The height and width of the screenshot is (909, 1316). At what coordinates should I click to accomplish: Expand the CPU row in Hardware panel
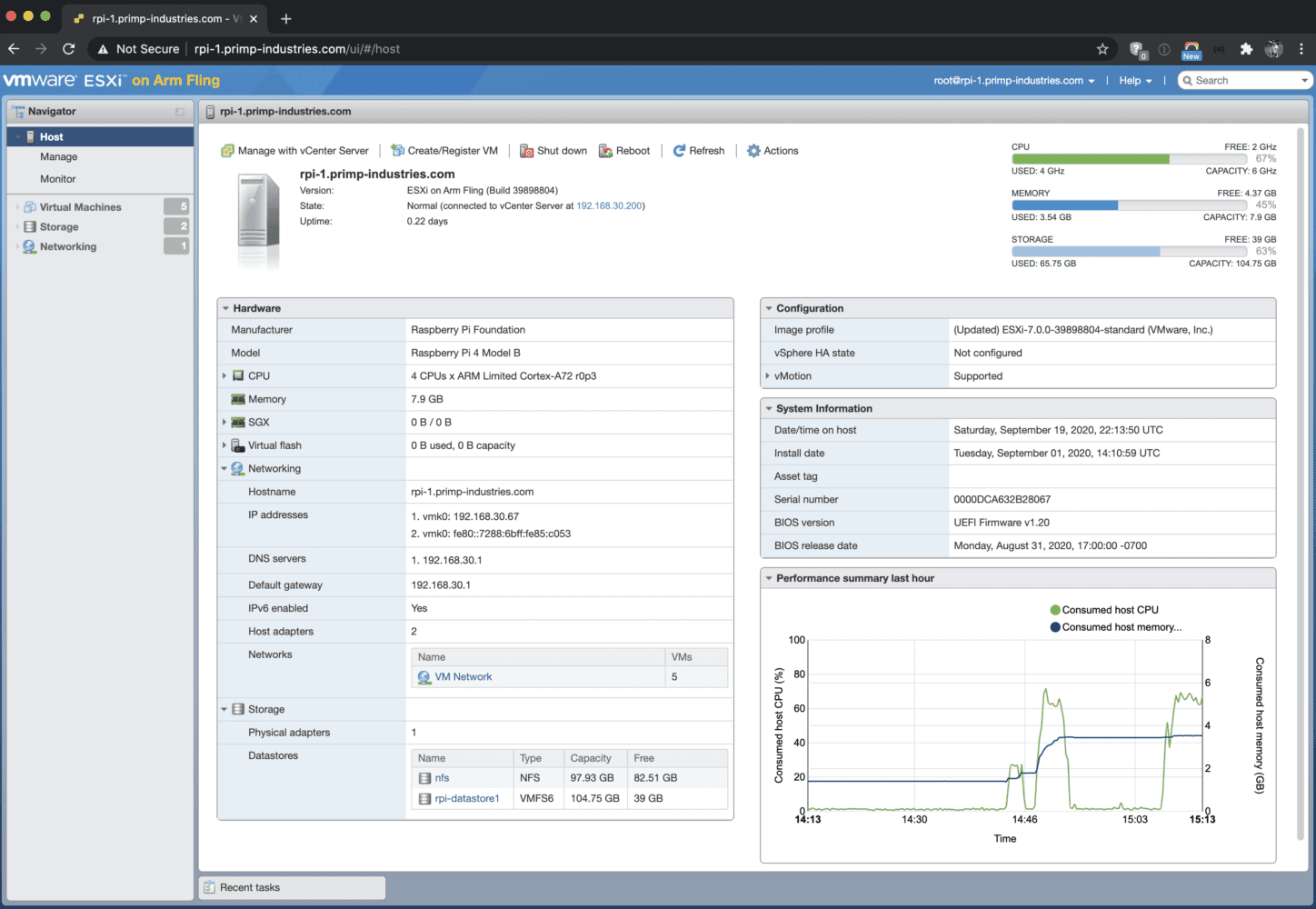click(224, 375)
